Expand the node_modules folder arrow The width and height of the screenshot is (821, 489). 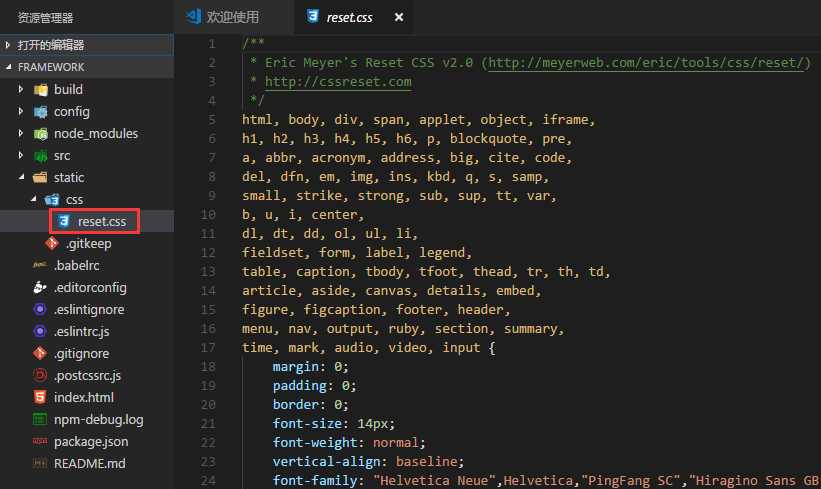point(20,134)
